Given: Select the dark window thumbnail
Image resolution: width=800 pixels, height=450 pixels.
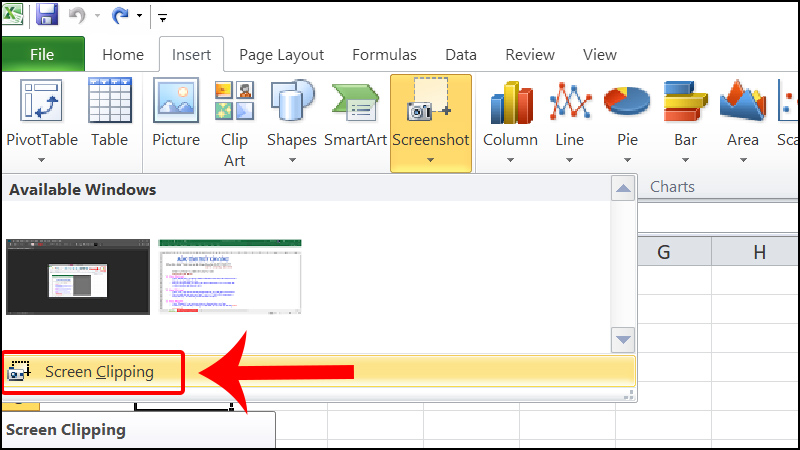Looking at the screenshot, I should 78,277.
